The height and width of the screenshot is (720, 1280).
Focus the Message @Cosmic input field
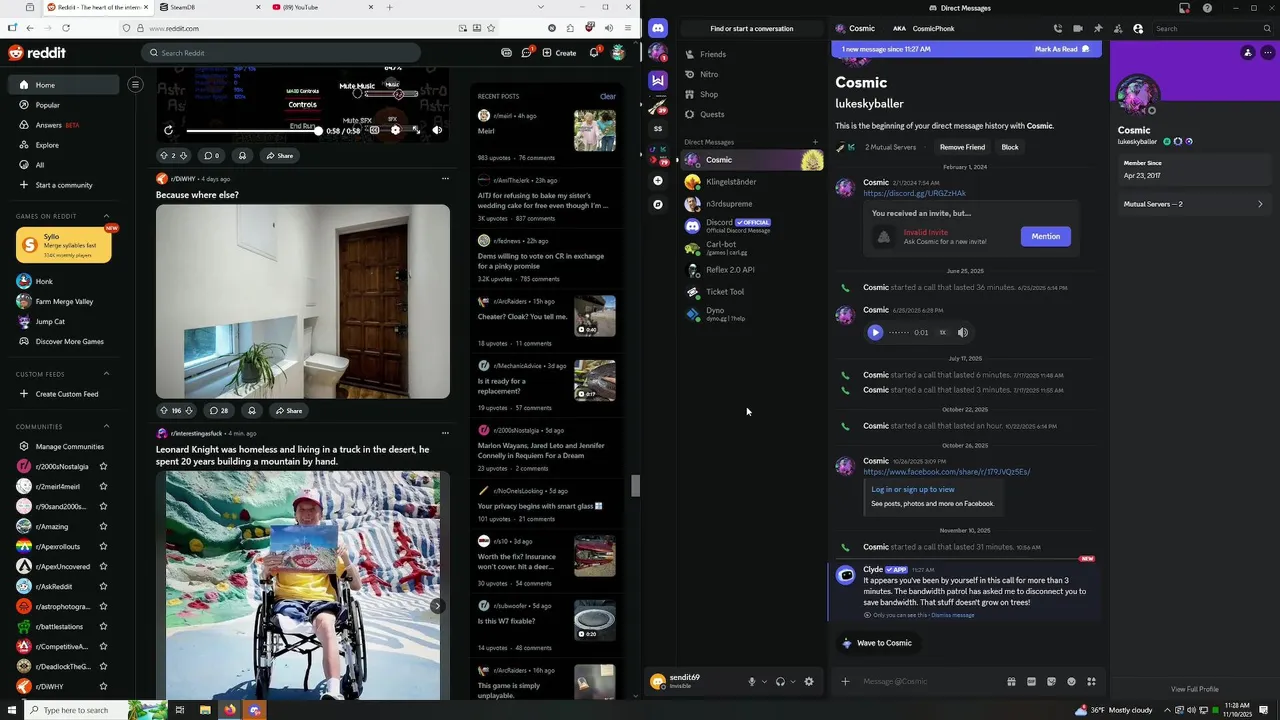pyautogui.click(x=930, y=682)
